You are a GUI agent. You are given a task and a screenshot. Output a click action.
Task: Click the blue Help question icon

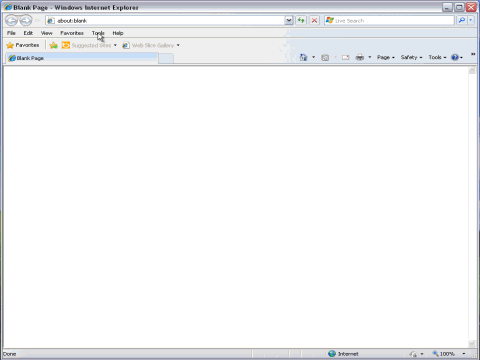[455, 57]
